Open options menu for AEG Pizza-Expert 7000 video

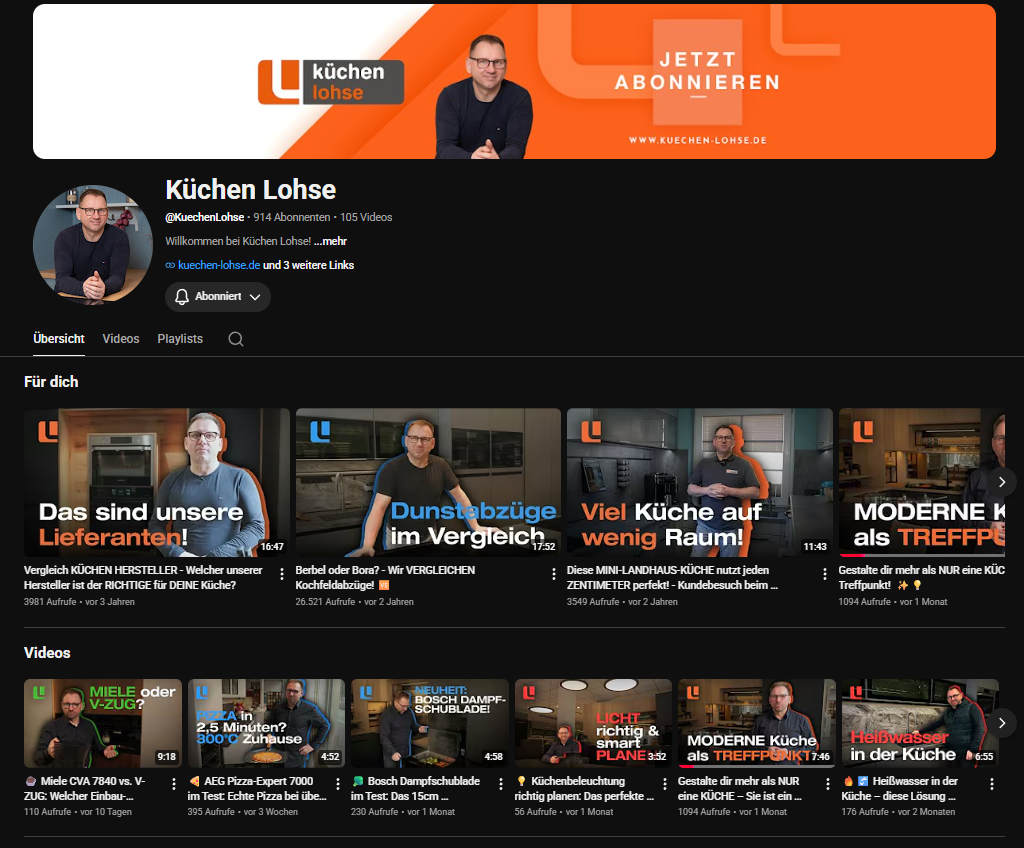coord(337,784)
